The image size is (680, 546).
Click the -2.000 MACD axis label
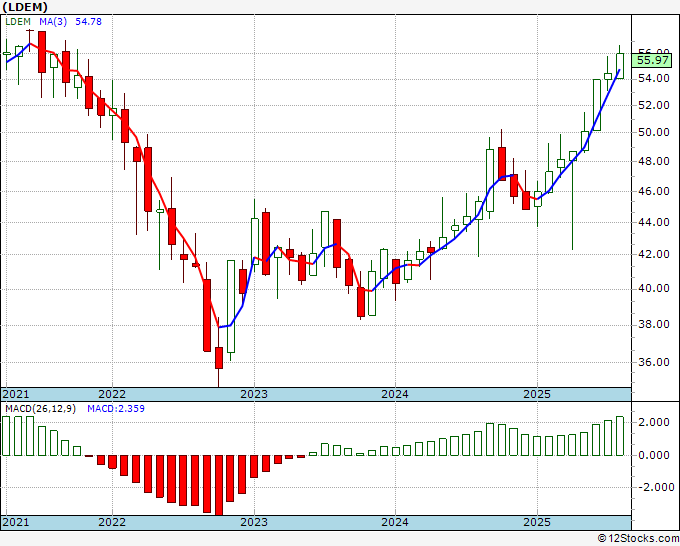(656, 487)
